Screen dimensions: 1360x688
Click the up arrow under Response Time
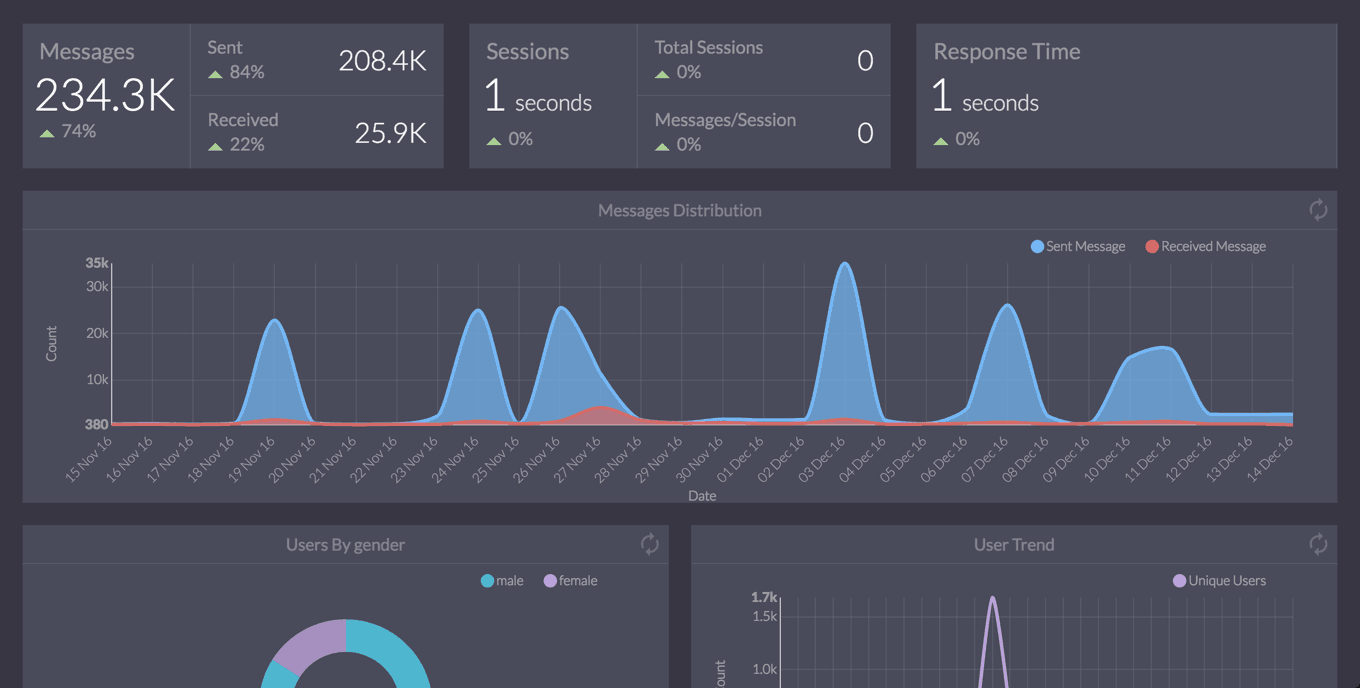point(941,141)
